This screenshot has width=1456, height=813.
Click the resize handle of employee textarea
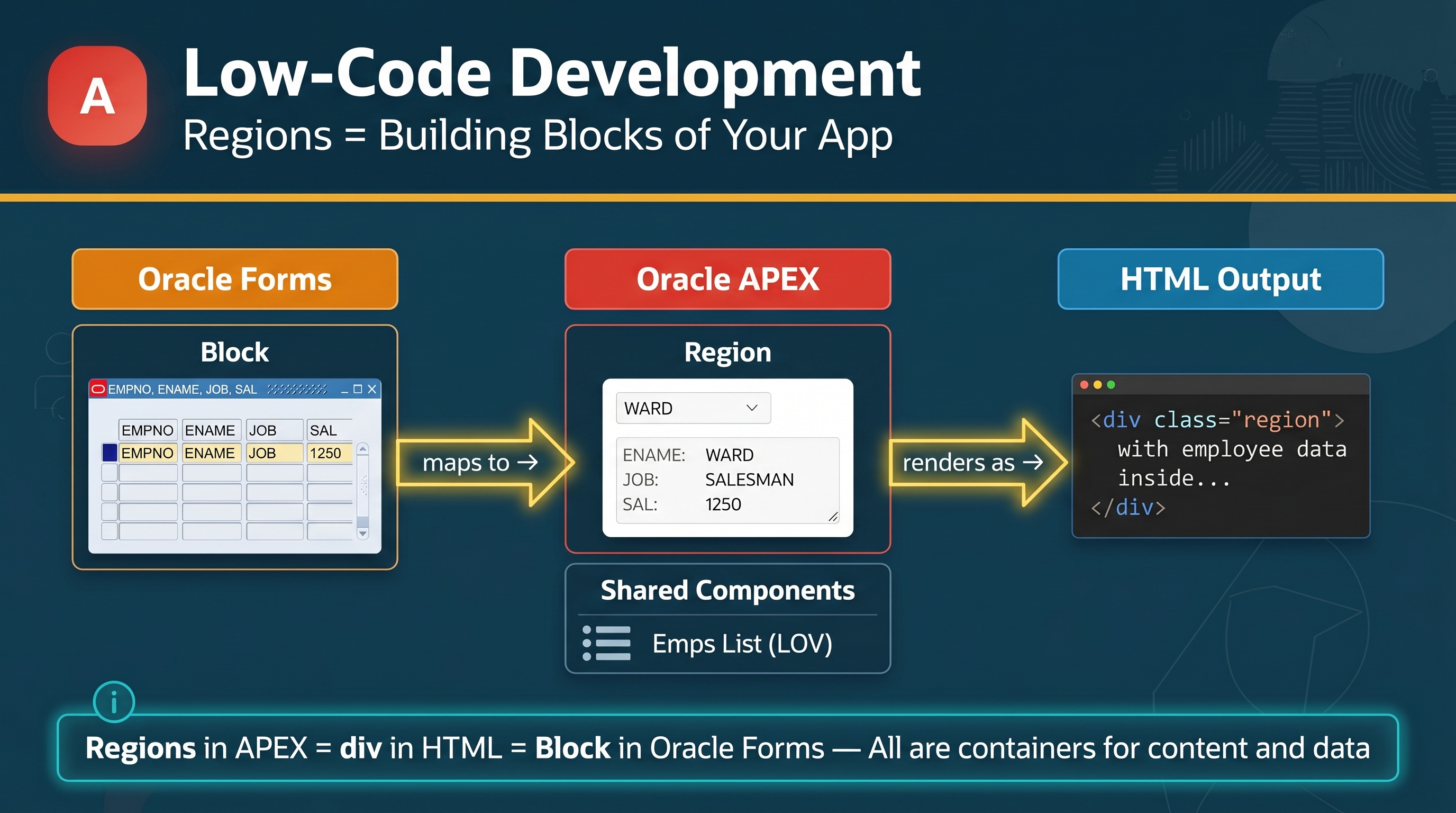833,516
